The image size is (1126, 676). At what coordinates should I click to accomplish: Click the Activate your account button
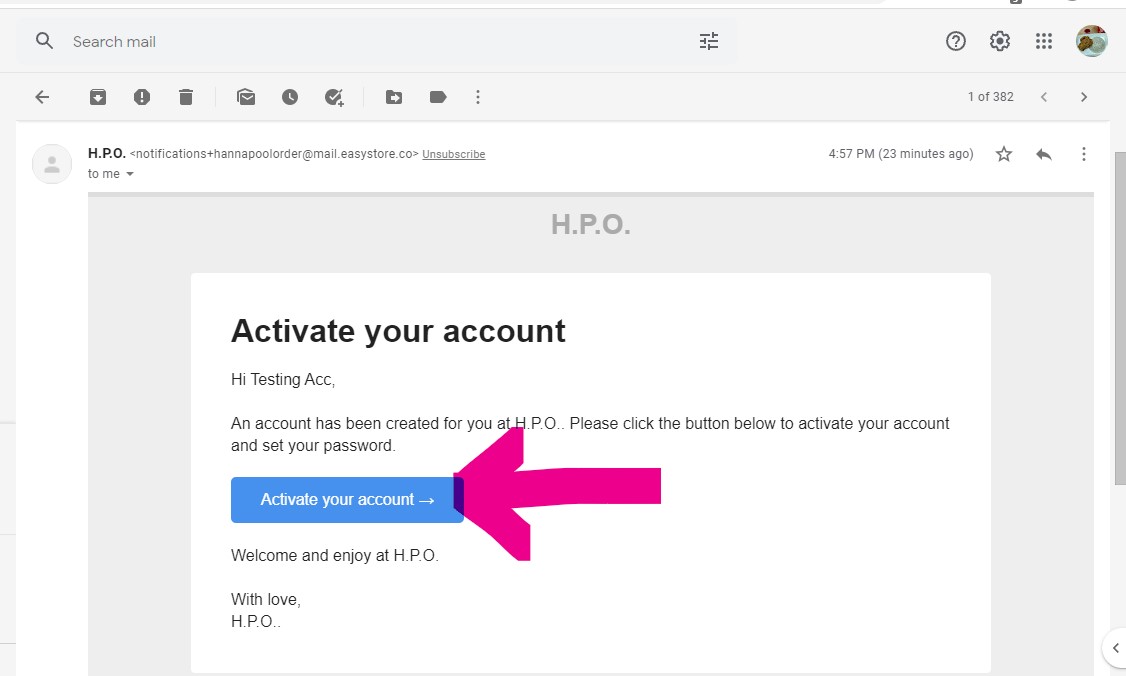tap(346, 500)
